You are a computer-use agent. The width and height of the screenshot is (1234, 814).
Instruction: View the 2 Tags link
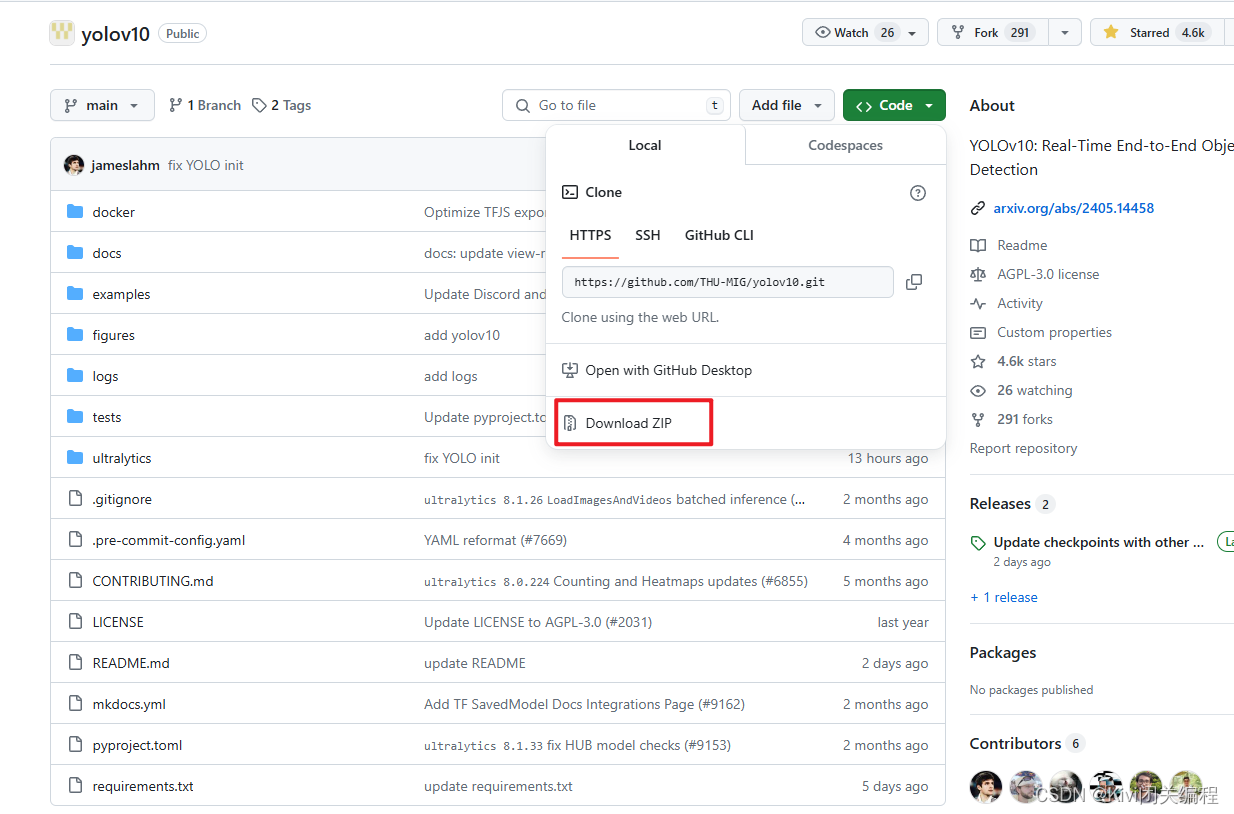tap(282, 105)
